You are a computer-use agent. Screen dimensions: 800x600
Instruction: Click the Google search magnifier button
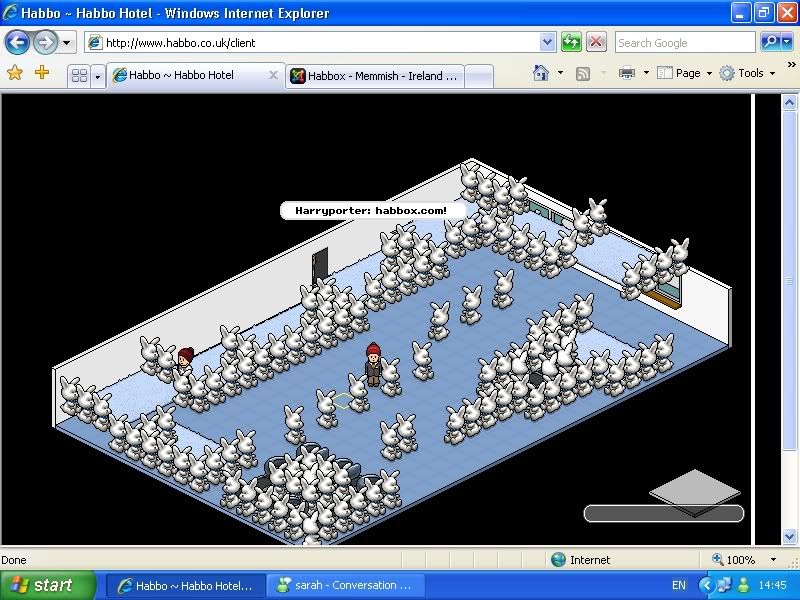point(770,42)
